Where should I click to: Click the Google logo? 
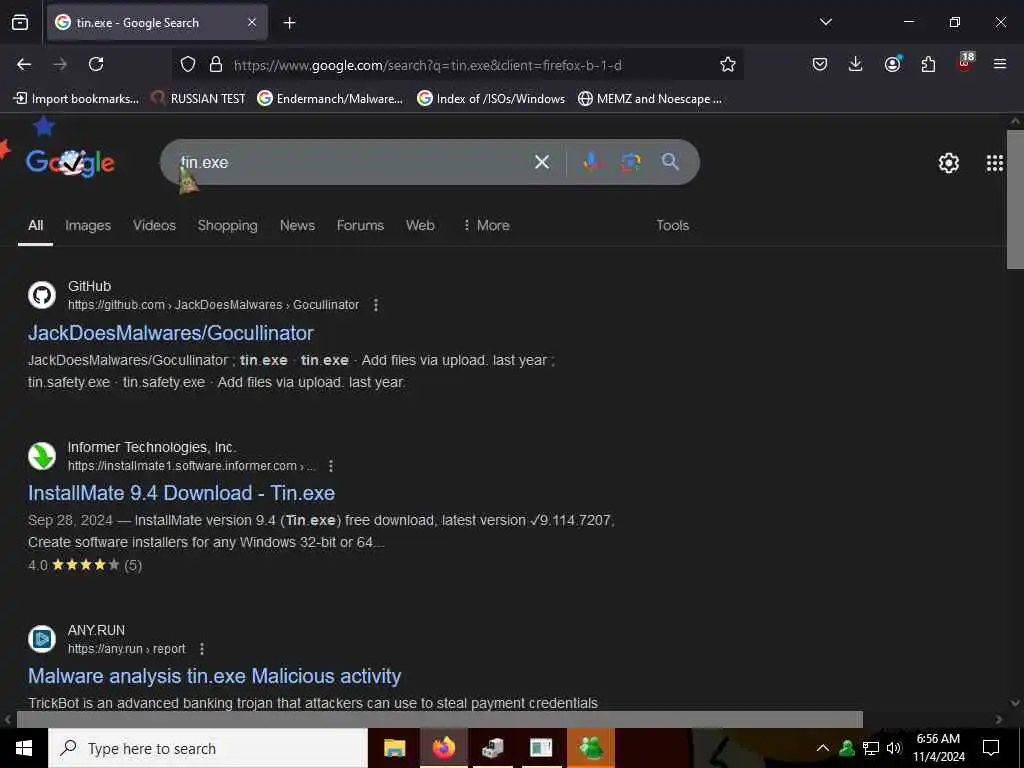coord(71,162)
